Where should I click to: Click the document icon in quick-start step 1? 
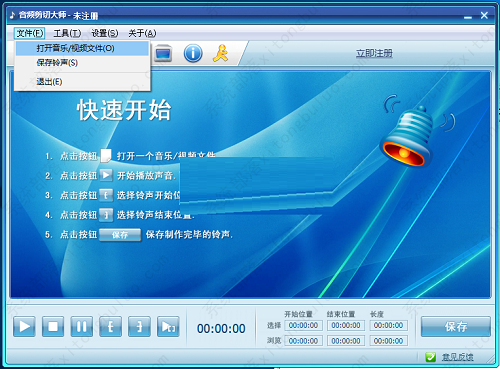106,156
